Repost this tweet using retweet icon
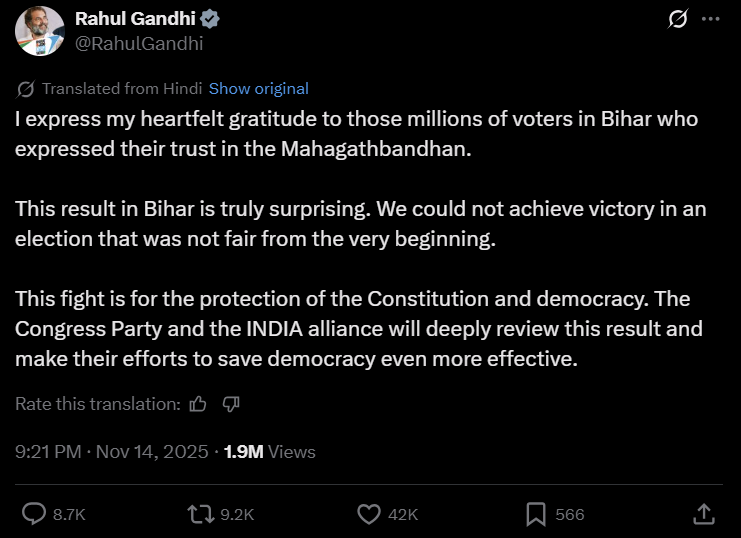 coord(200,514)
